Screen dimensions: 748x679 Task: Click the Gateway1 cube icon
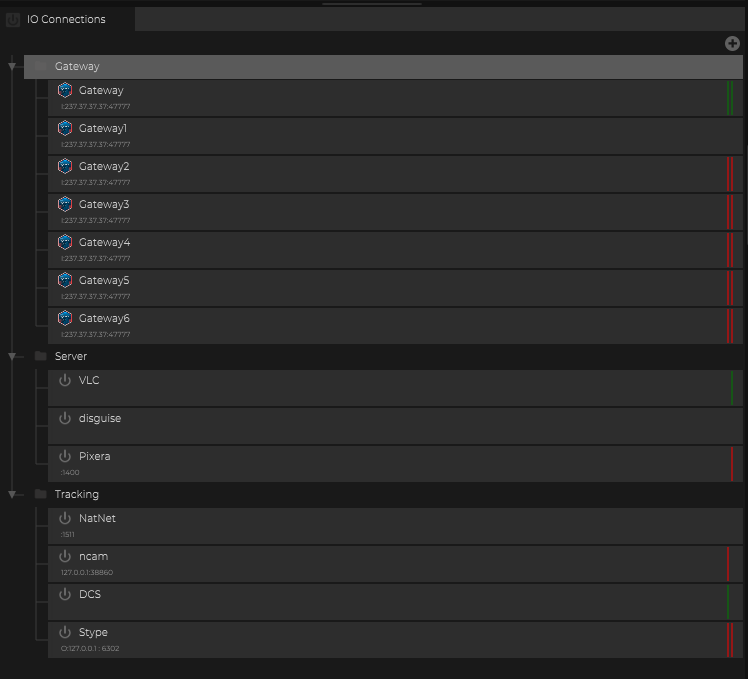pos(65,128)
